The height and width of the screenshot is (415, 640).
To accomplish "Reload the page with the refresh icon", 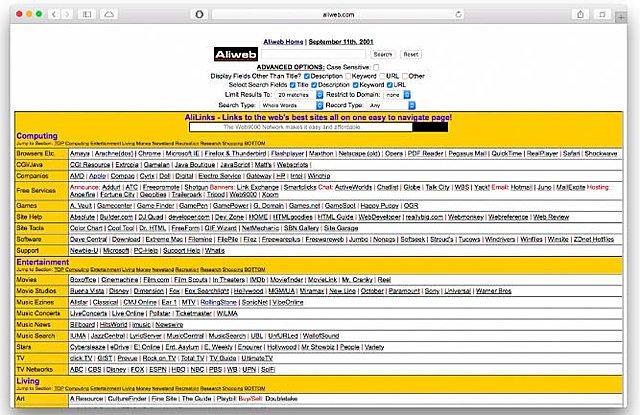I will (x=458, y=14).
